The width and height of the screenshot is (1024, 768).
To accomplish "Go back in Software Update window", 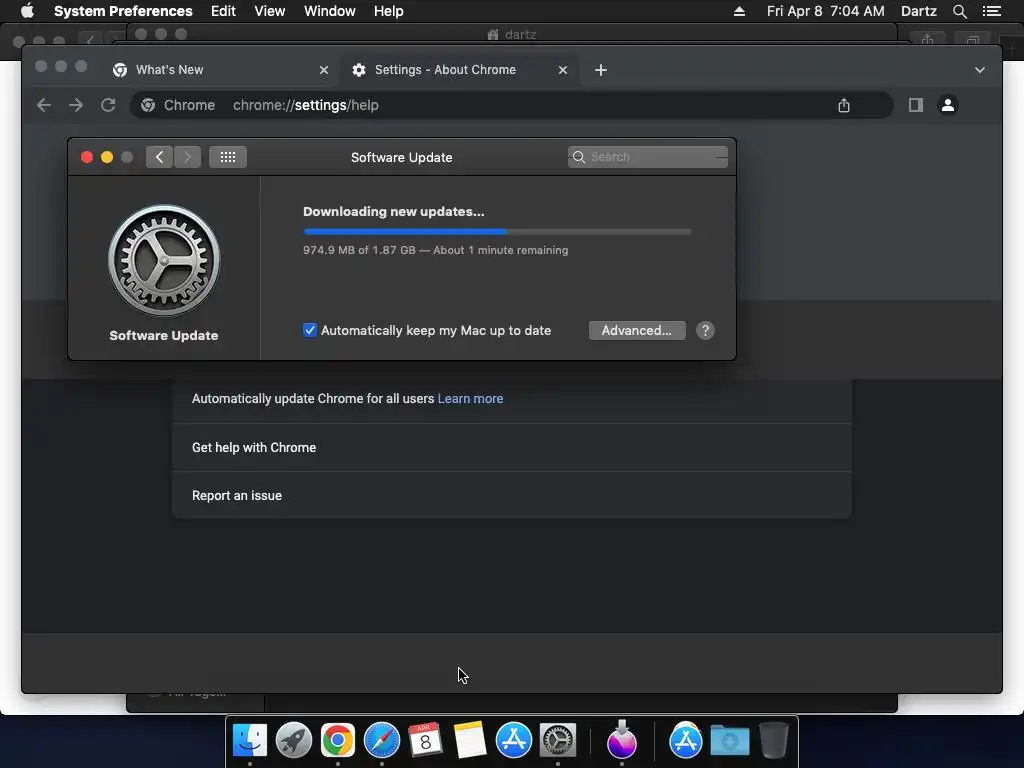I will [x=159, y=157].
